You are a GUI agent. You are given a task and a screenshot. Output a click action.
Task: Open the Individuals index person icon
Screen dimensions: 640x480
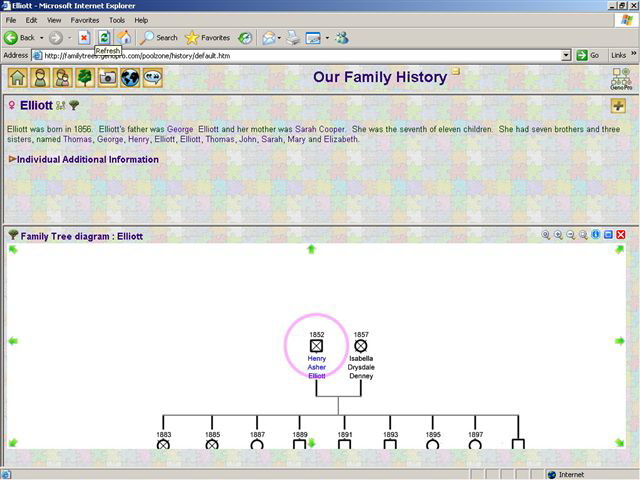tap(40, 78)
